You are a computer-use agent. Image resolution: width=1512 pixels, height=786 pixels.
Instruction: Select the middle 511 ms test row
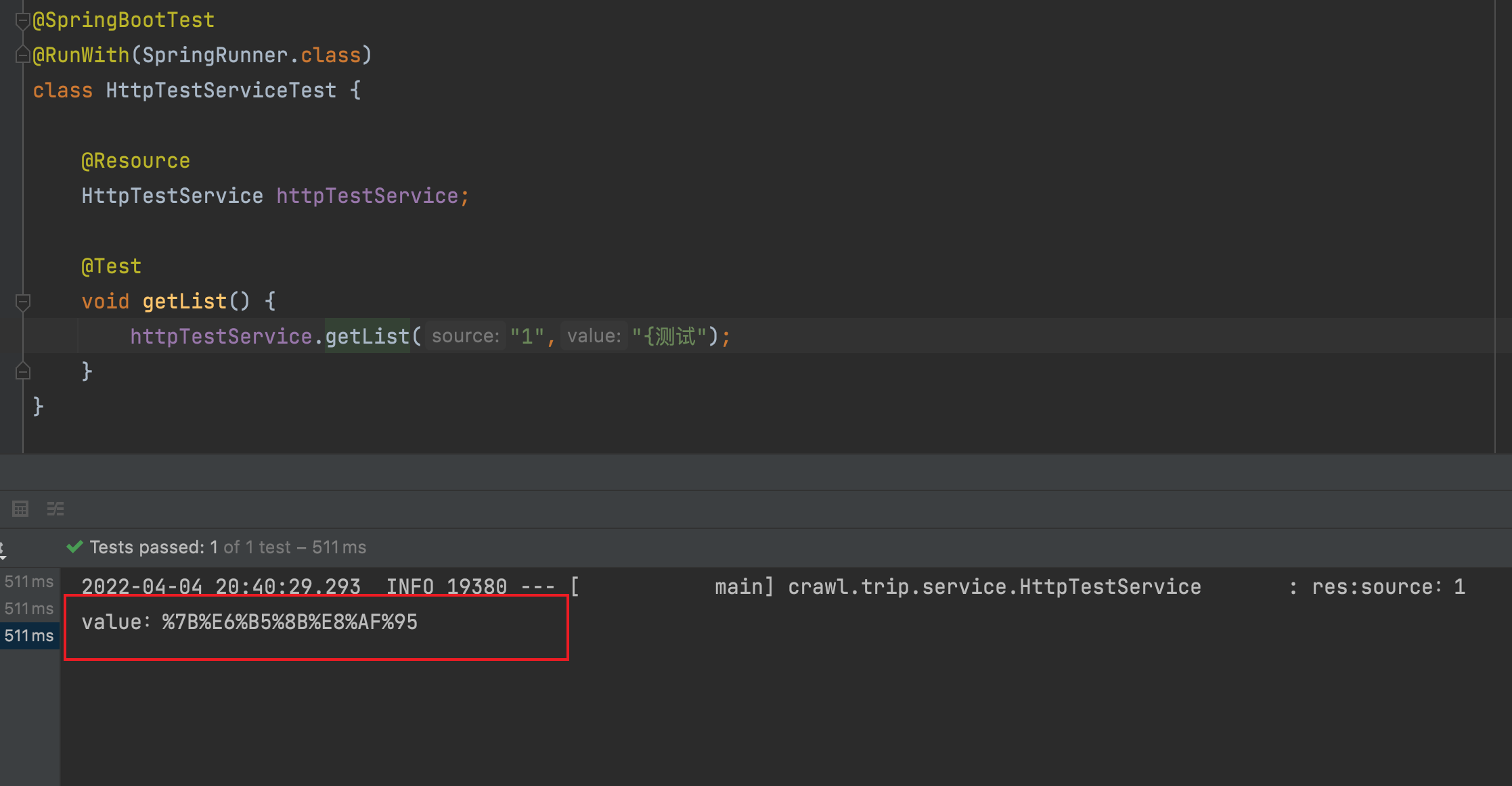(x=29, y=609)
